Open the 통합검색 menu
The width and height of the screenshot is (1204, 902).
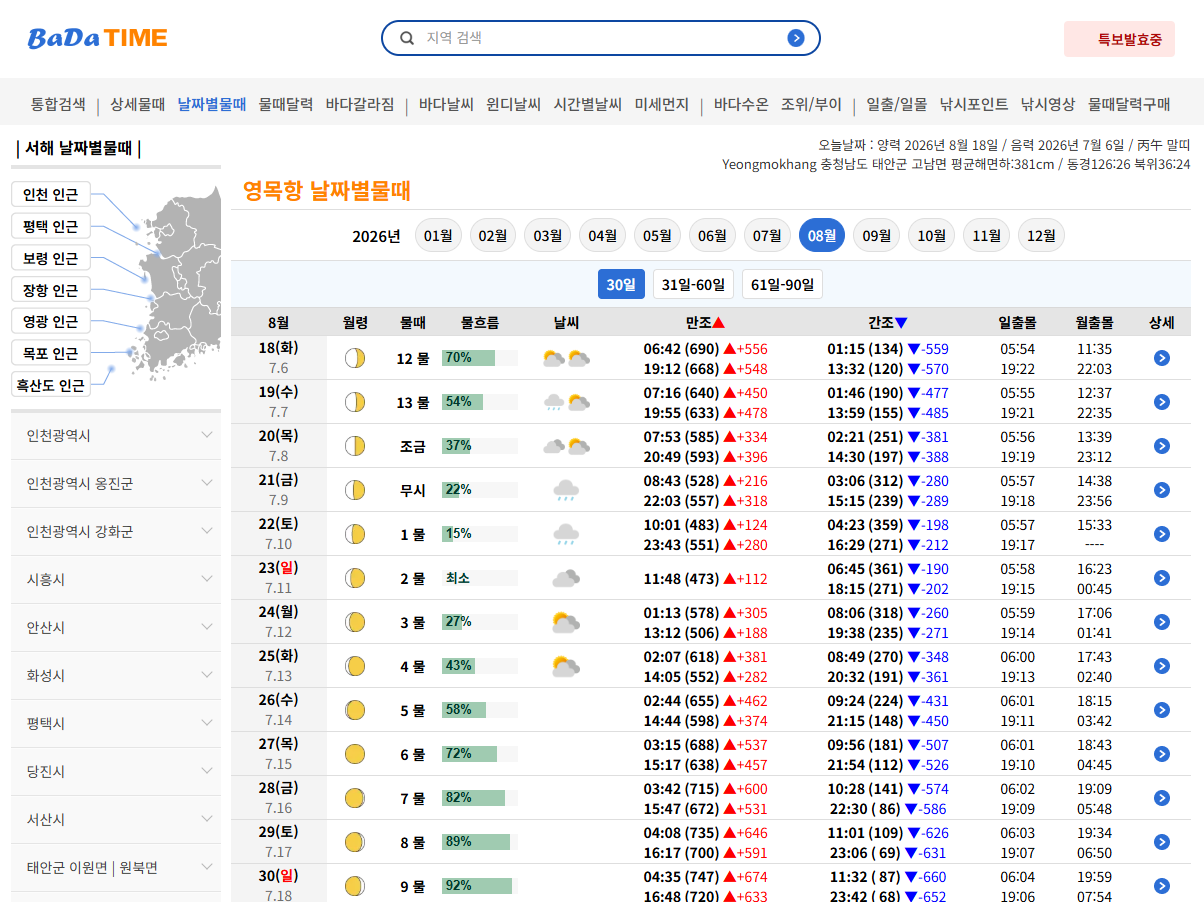[58, 104]
